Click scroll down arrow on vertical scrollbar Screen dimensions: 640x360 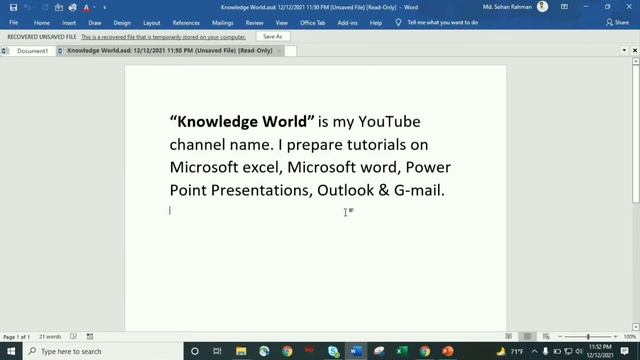pos(636,327)
